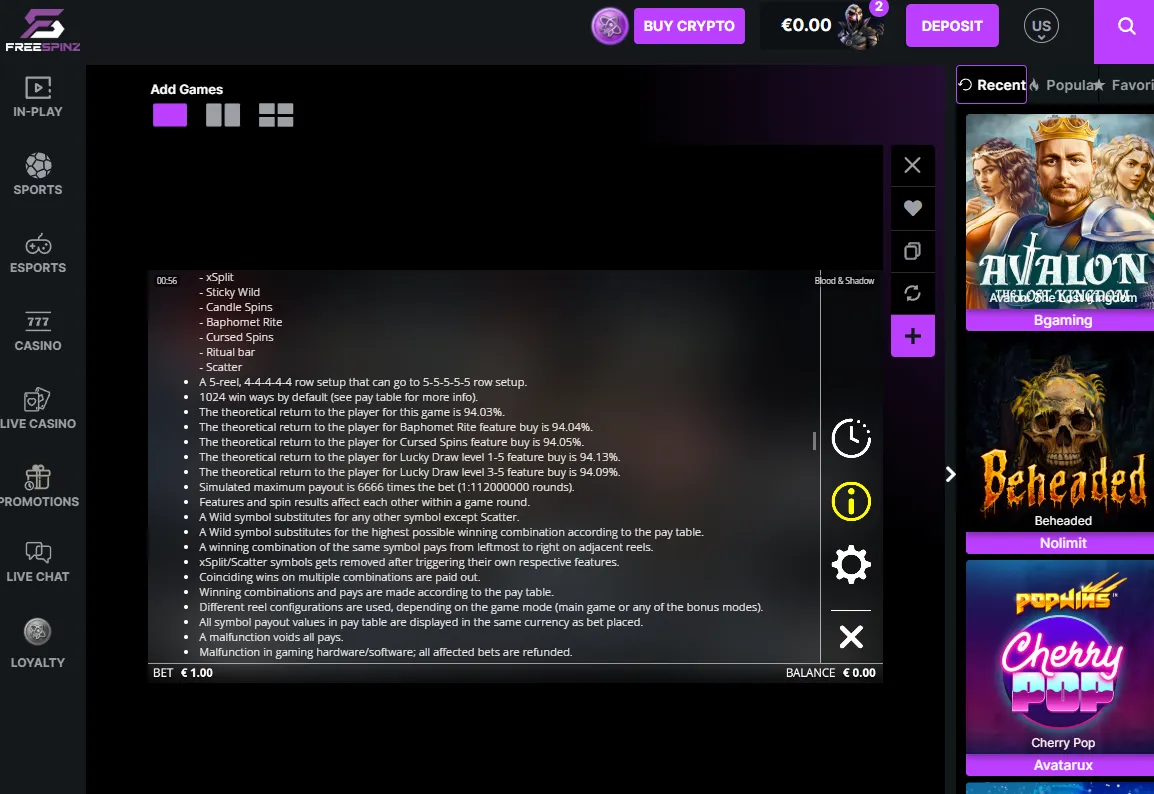This screenshot has height=794, width=1154.
Task: Switch to the Favorites games tab
Action: coord(1124,85)
